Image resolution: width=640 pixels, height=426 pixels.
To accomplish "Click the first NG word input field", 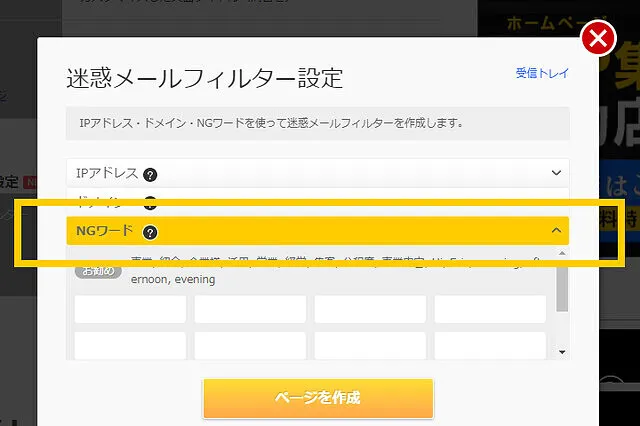I will [x=130, y=309].
